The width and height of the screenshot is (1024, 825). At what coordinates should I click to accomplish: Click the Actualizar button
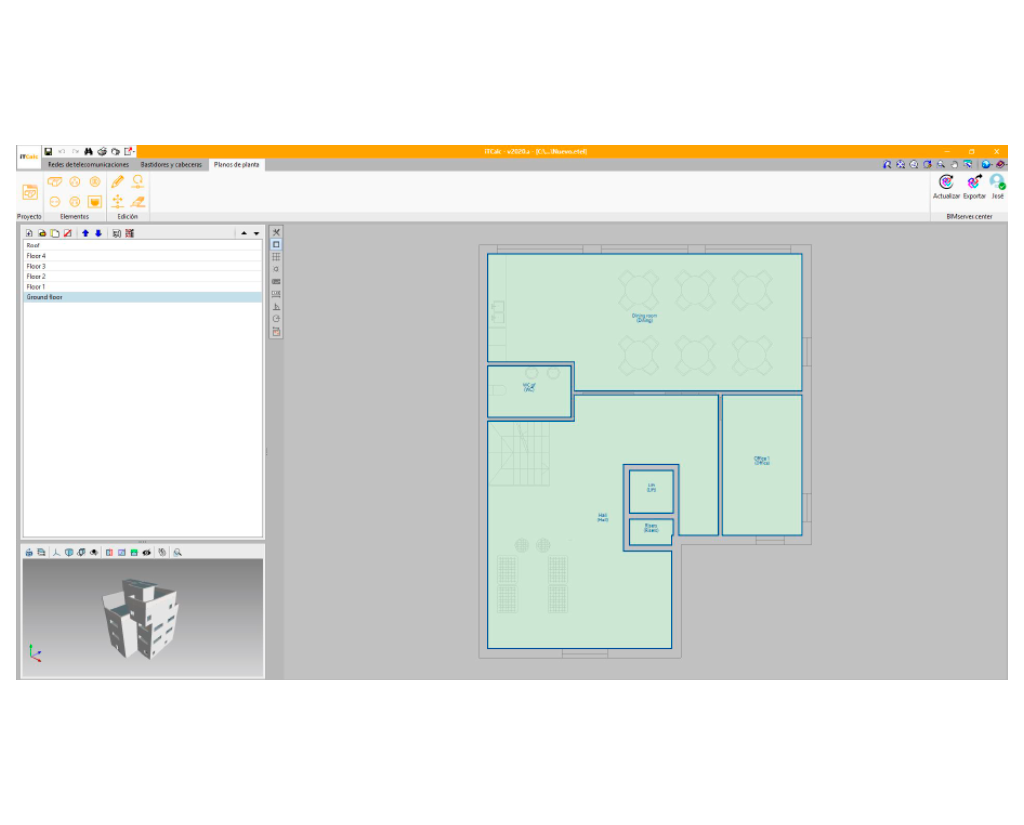946,186
